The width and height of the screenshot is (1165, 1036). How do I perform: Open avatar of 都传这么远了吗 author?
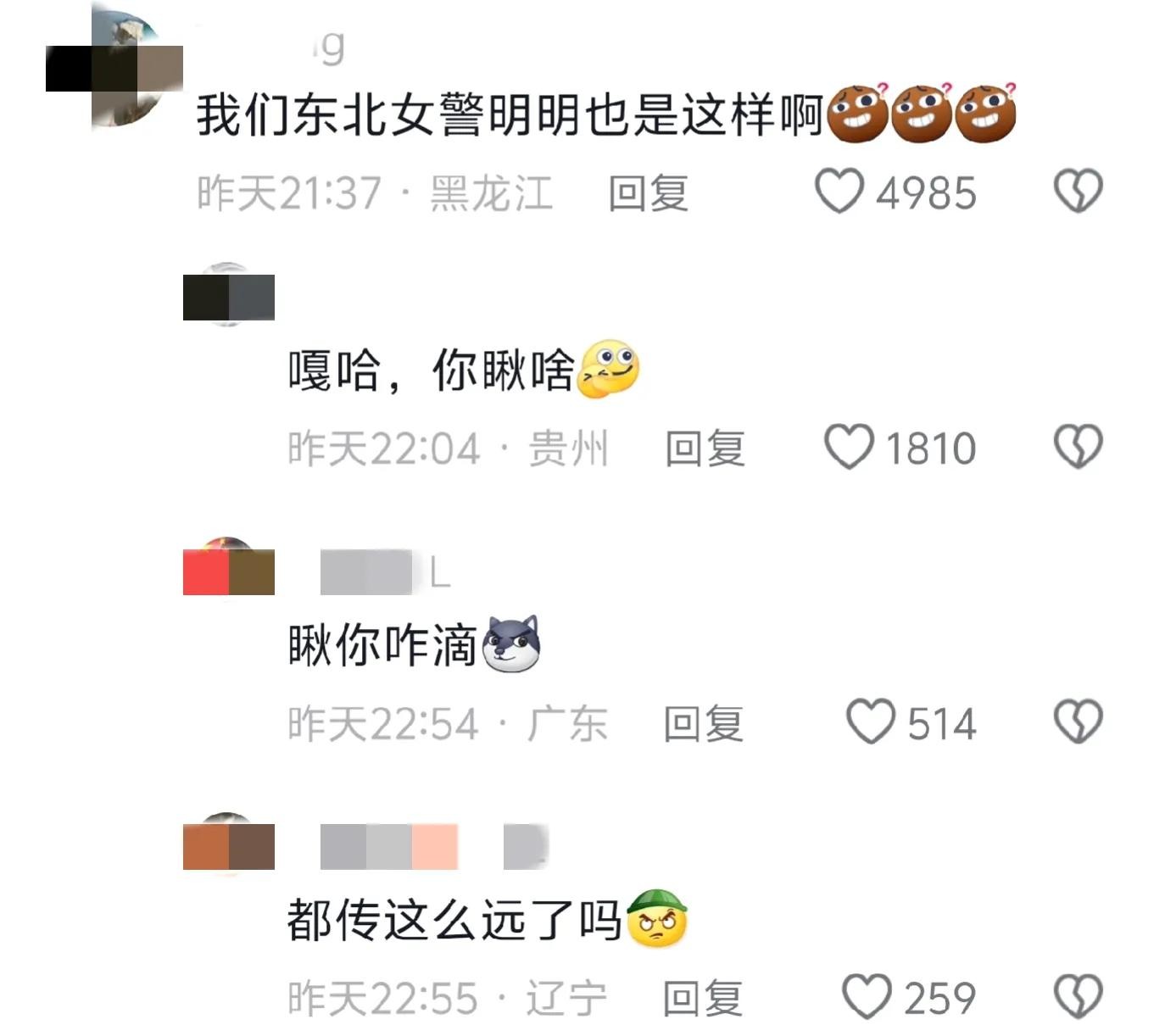(229, 844)
